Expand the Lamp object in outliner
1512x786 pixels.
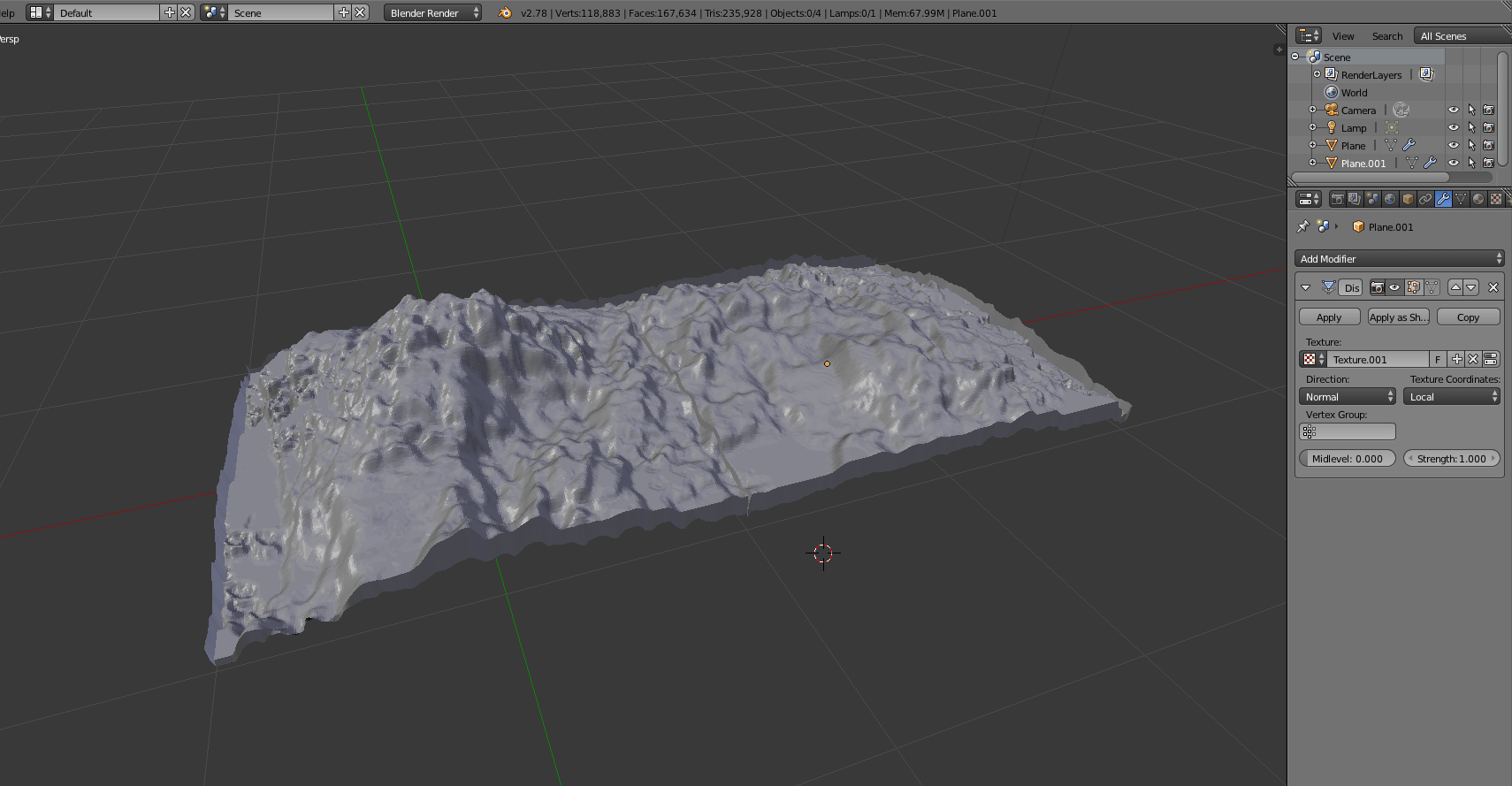[1313, 127]
